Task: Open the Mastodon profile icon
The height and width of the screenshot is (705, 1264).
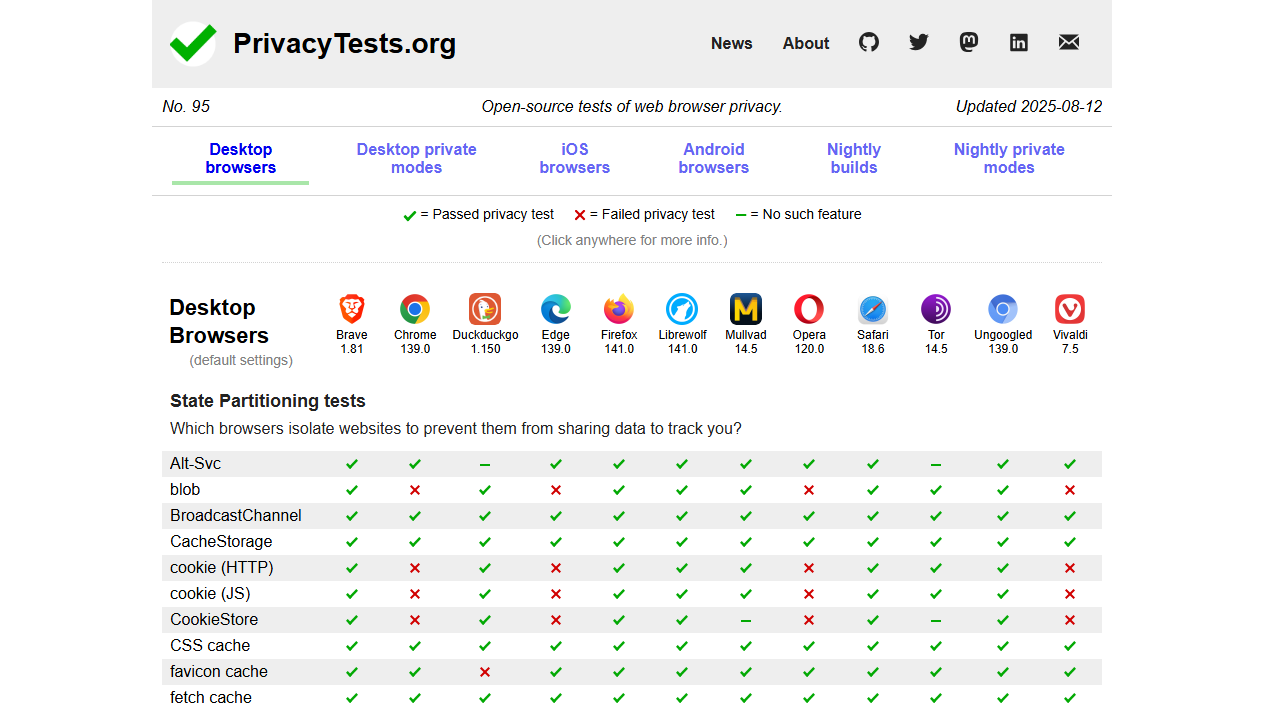Action: 968,42
